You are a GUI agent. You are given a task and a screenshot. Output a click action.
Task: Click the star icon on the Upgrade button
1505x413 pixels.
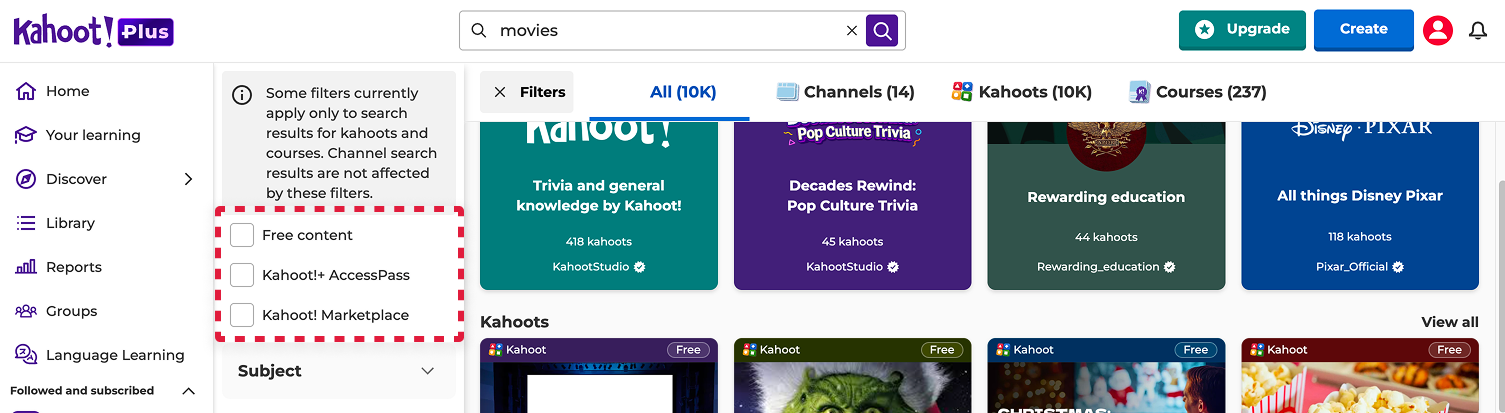pyautogui.click(x=1205, y=30)
